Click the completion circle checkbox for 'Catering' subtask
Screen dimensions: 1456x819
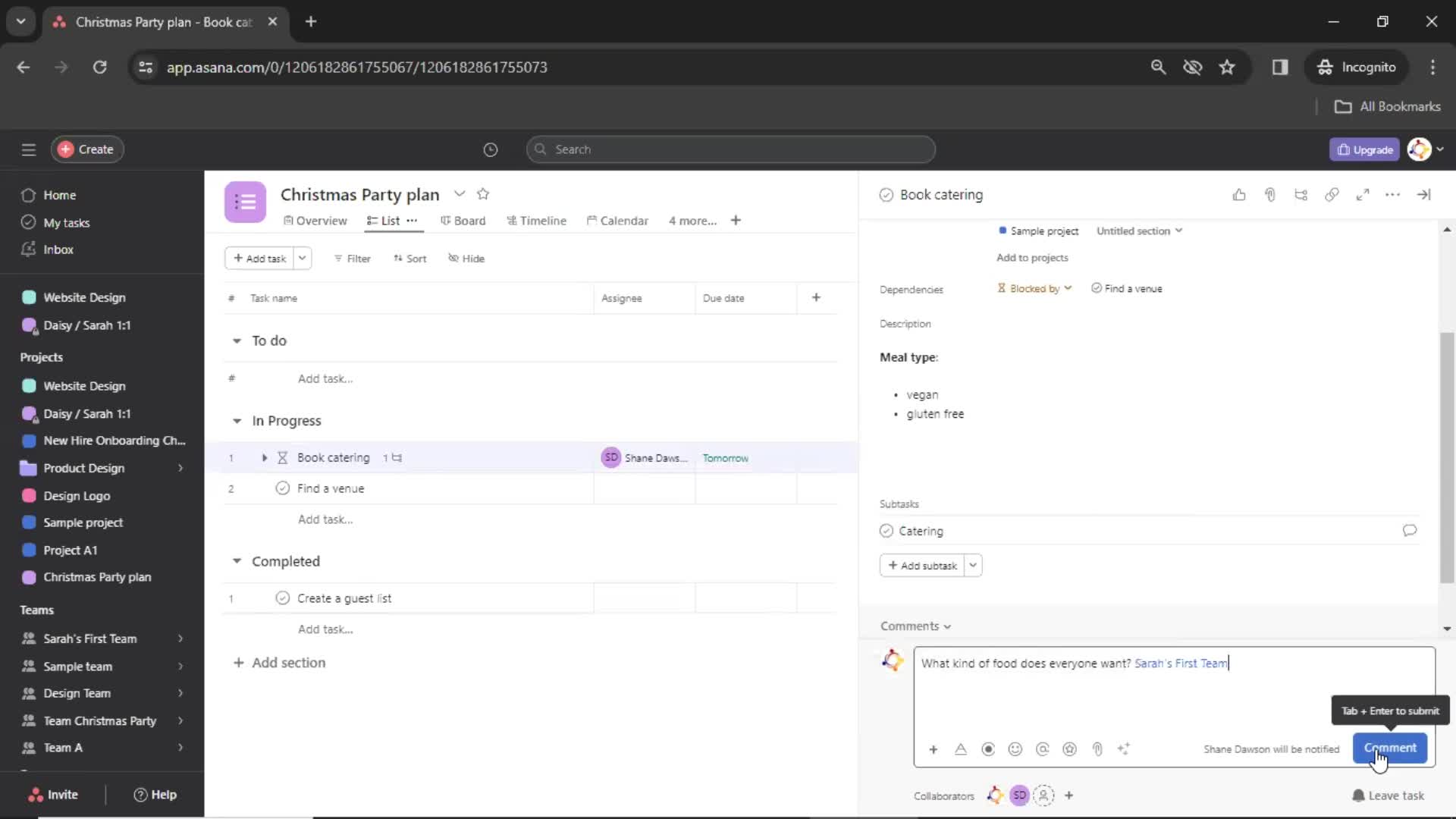pyautogui.click(x=886, y=531)
